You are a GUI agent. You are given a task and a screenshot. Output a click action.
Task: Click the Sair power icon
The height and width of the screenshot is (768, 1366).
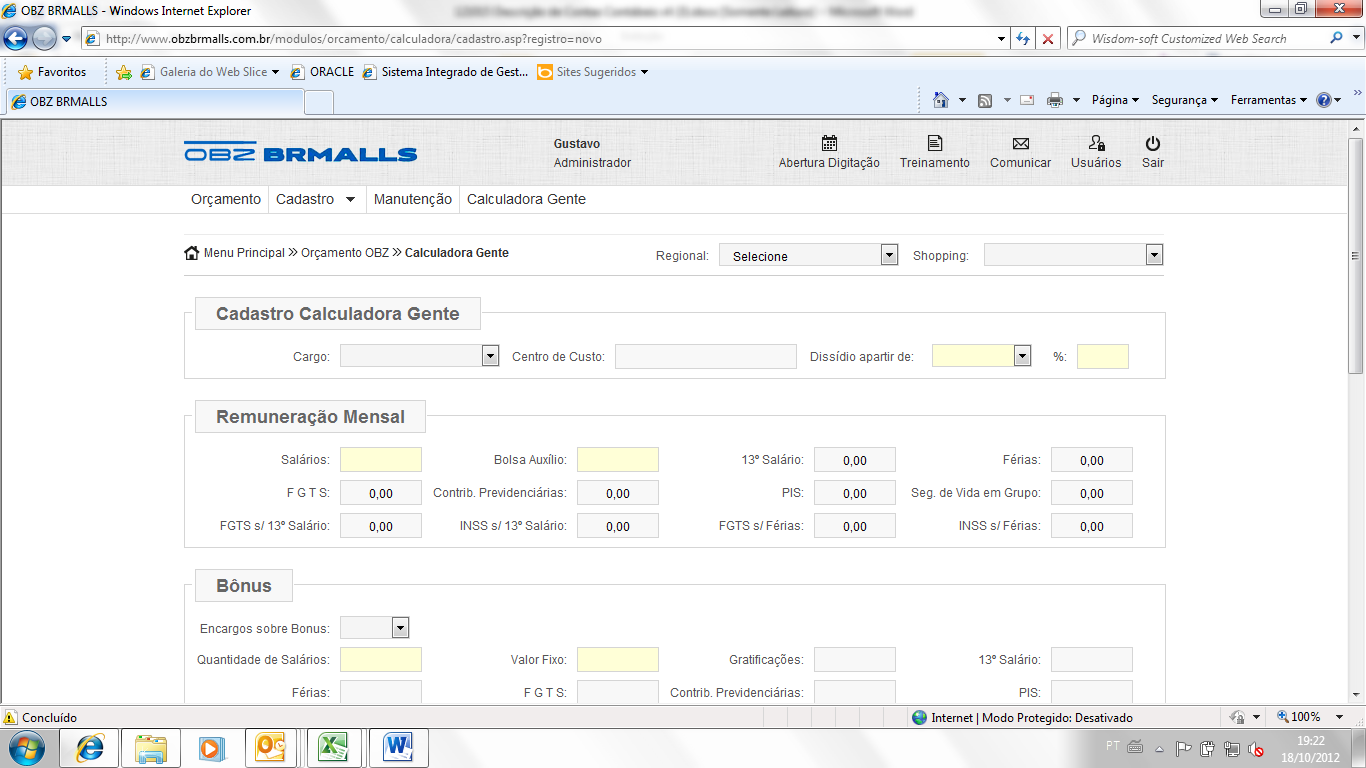1153,143
